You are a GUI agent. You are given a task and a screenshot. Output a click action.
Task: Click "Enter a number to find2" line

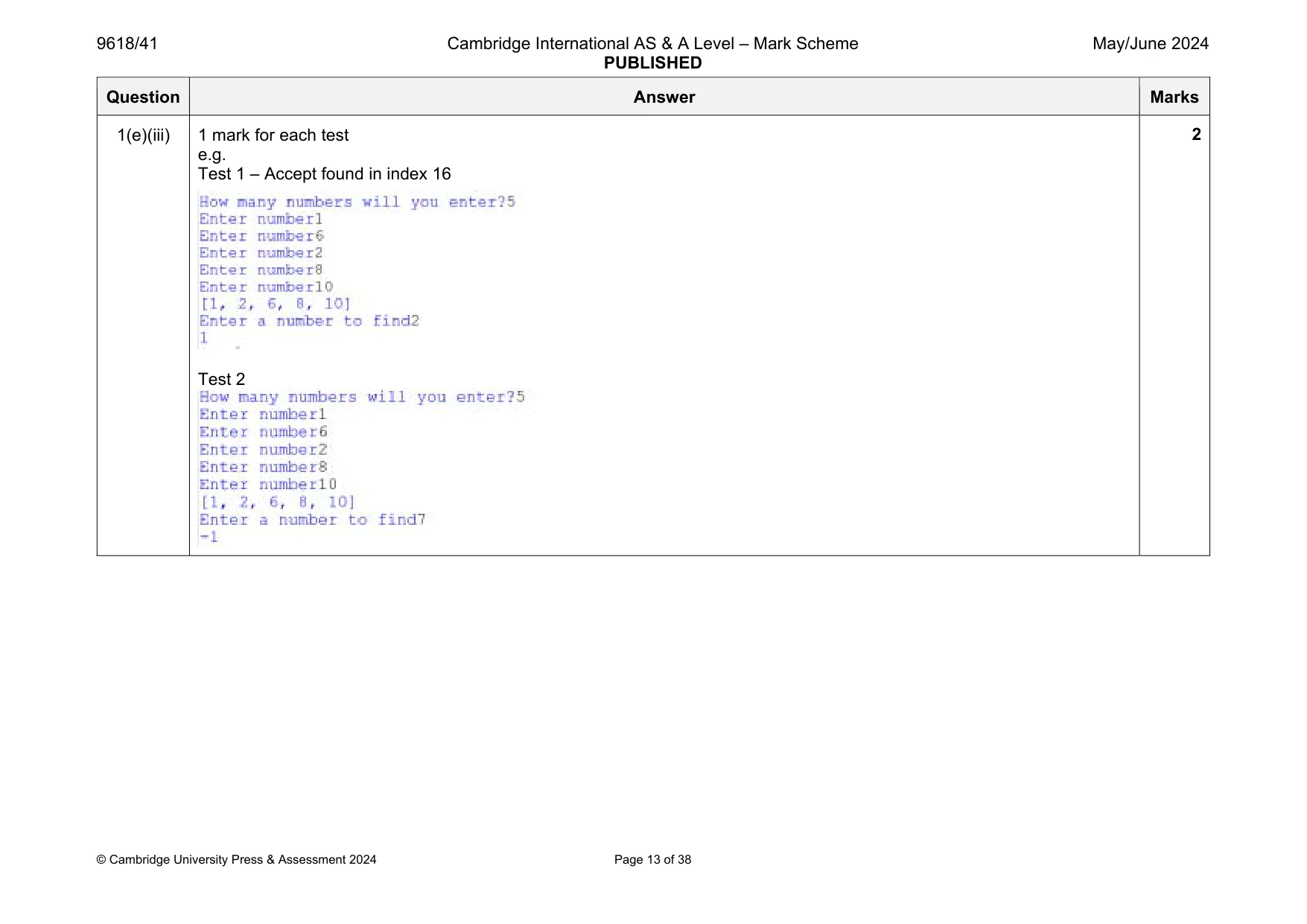[x=309, y=321]
